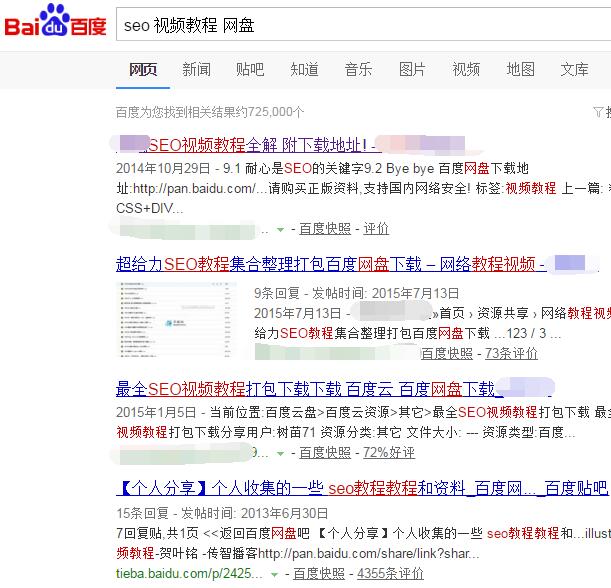Click the second result's preview thumbnail
611x588 pixels.
coord(179,318)
